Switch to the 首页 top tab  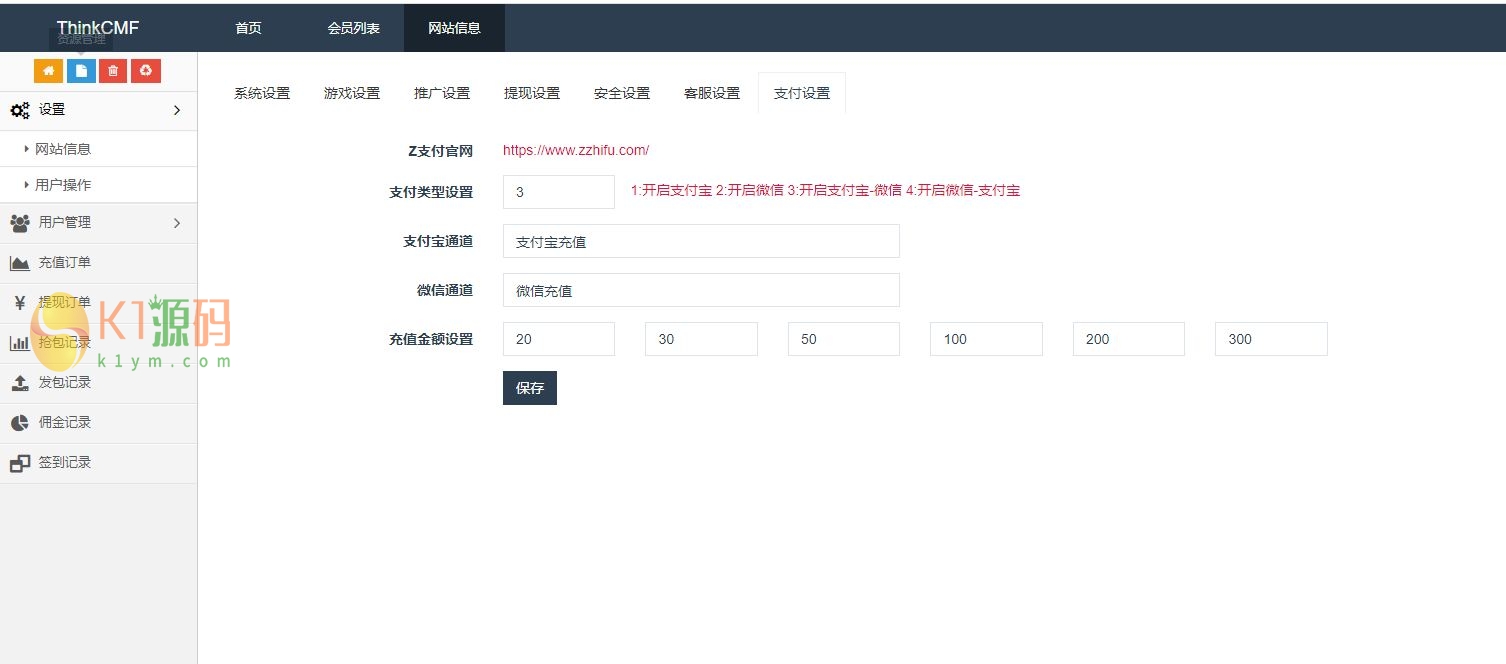pos(248,28)
